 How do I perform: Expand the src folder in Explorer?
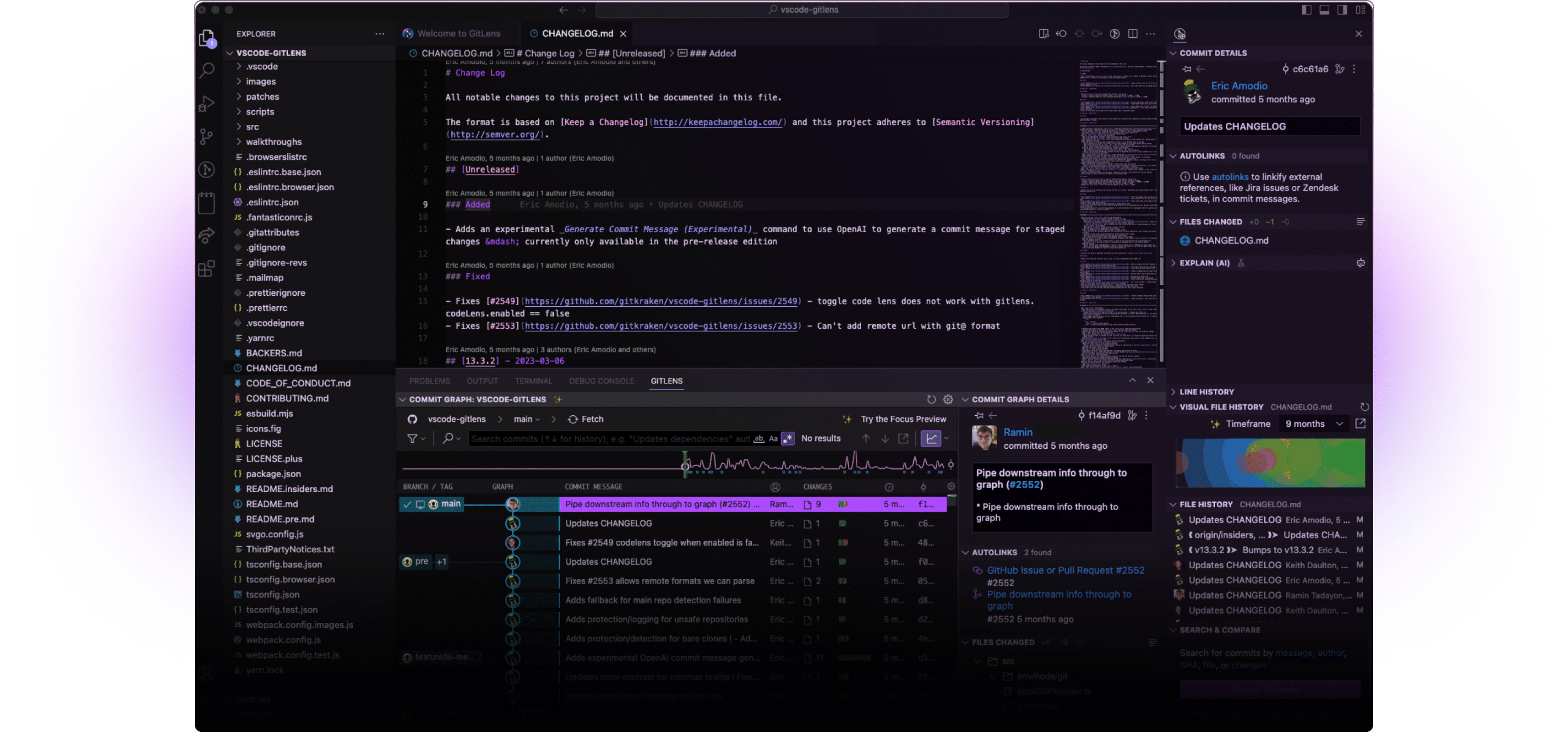tap(252, 126)
